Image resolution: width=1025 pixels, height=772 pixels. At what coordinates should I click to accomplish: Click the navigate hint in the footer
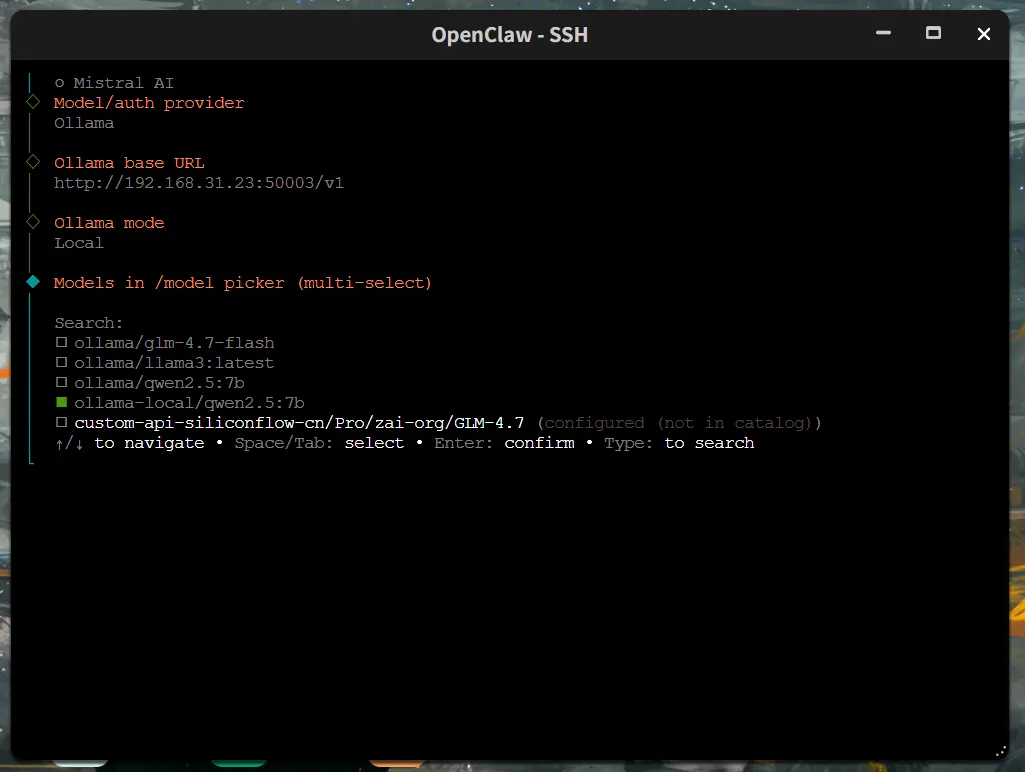point(129,443)
